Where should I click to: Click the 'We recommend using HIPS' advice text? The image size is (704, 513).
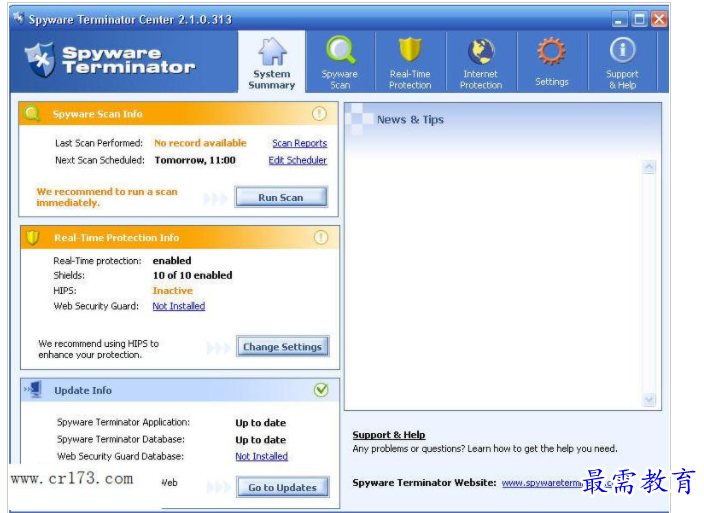click(x=98, y=349)
